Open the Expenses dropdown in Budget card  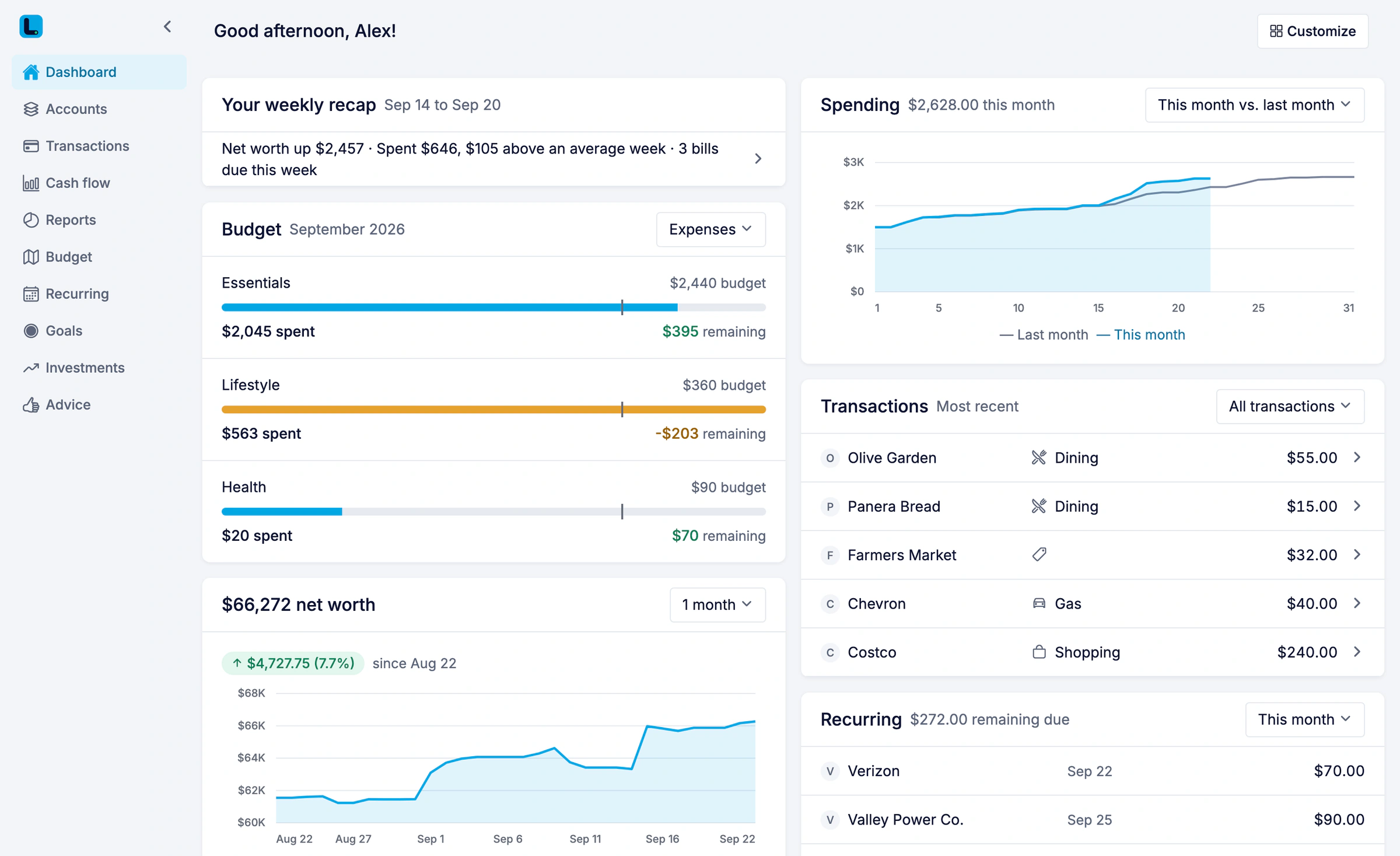click(710, 229)
